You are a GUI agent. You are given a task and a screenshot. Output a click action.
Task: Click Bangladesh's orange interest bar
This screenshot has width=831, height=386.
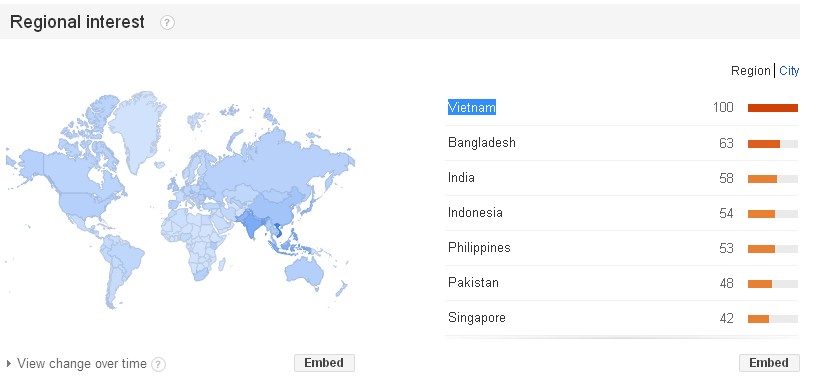click(x=764, y=144)
